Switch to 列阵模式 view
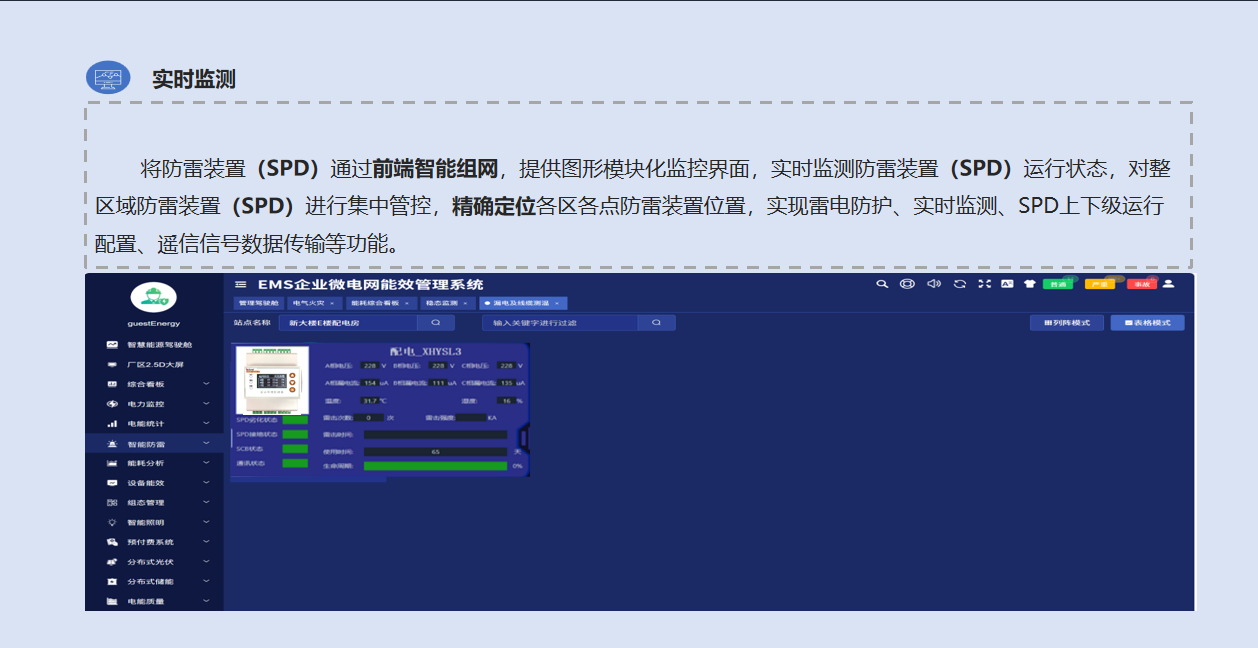This screenshot has height=648, width=1258. click(1067, 323)
